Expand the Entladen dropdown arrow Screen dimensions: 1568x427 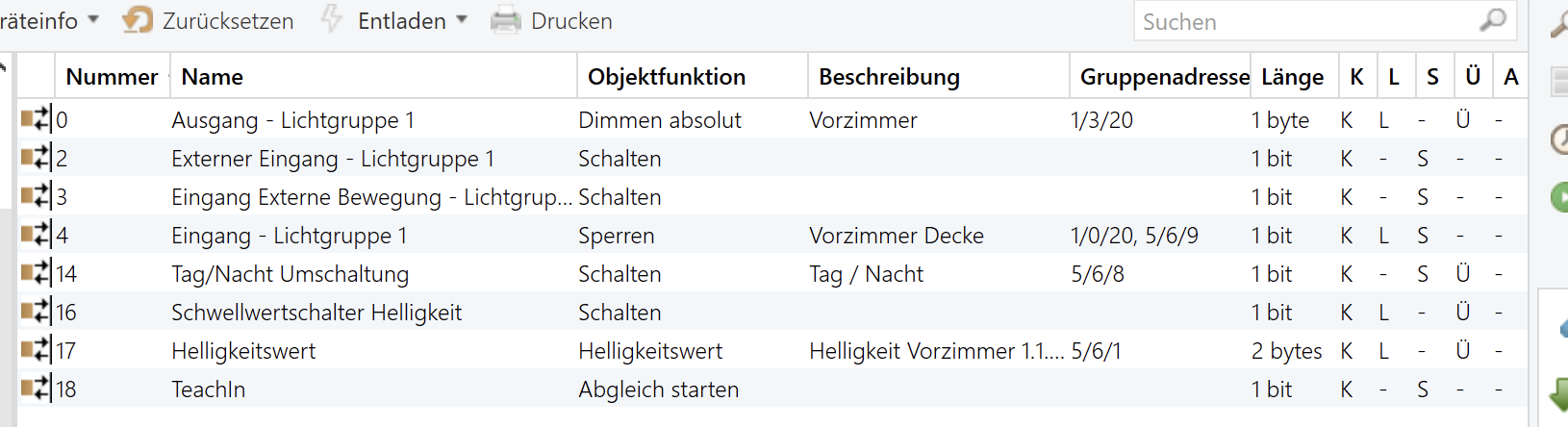point(462,19)
